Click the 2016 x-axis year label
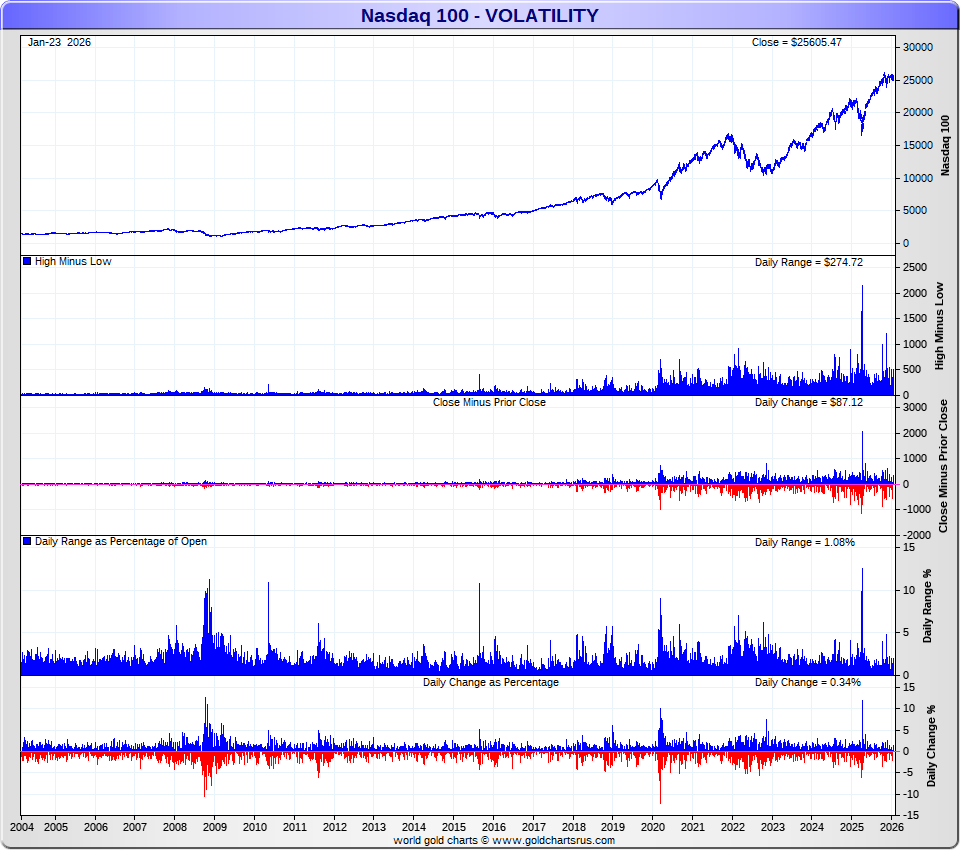960x850 pixels. tap(493, 827)
